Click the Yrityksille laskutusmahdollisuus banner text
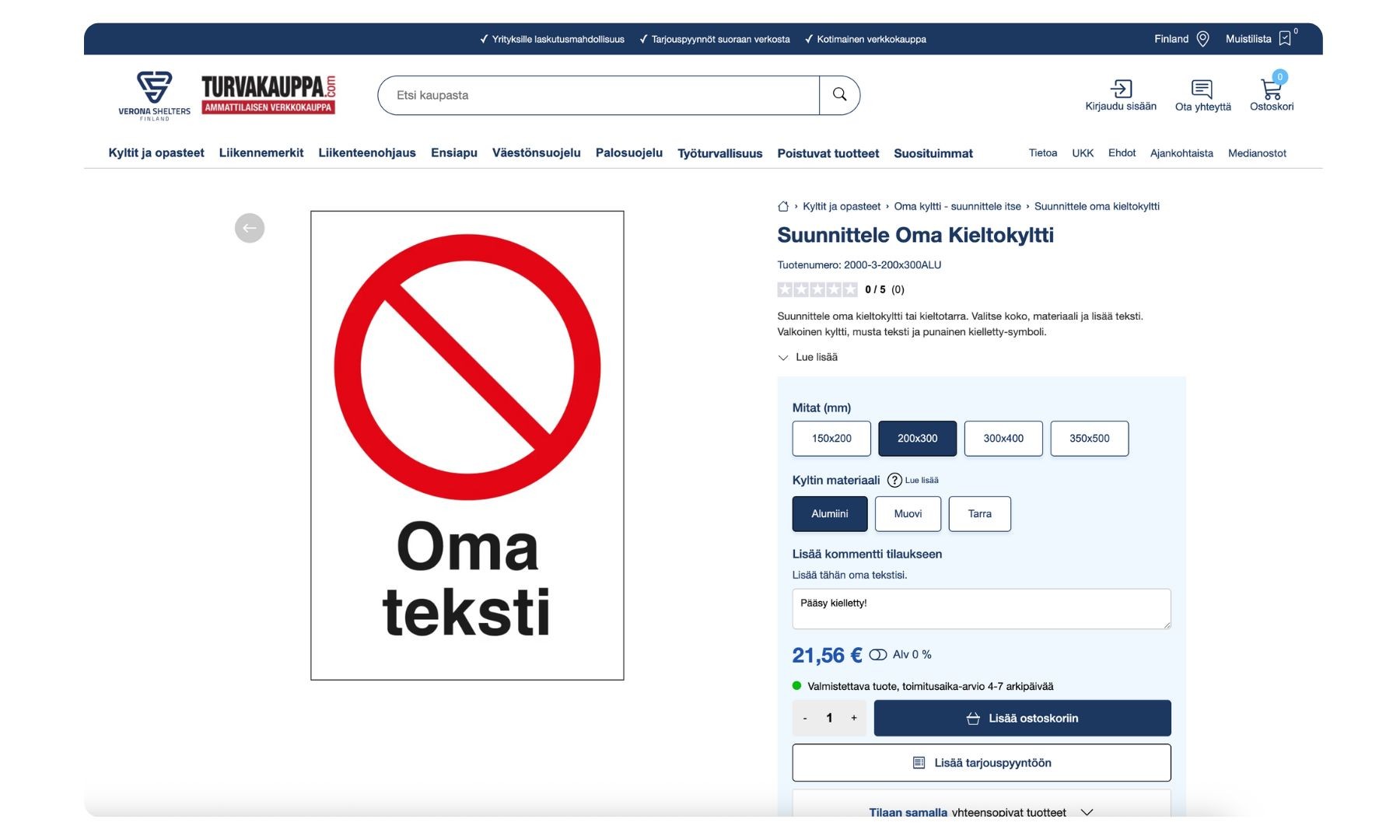 tap(558, 39)
